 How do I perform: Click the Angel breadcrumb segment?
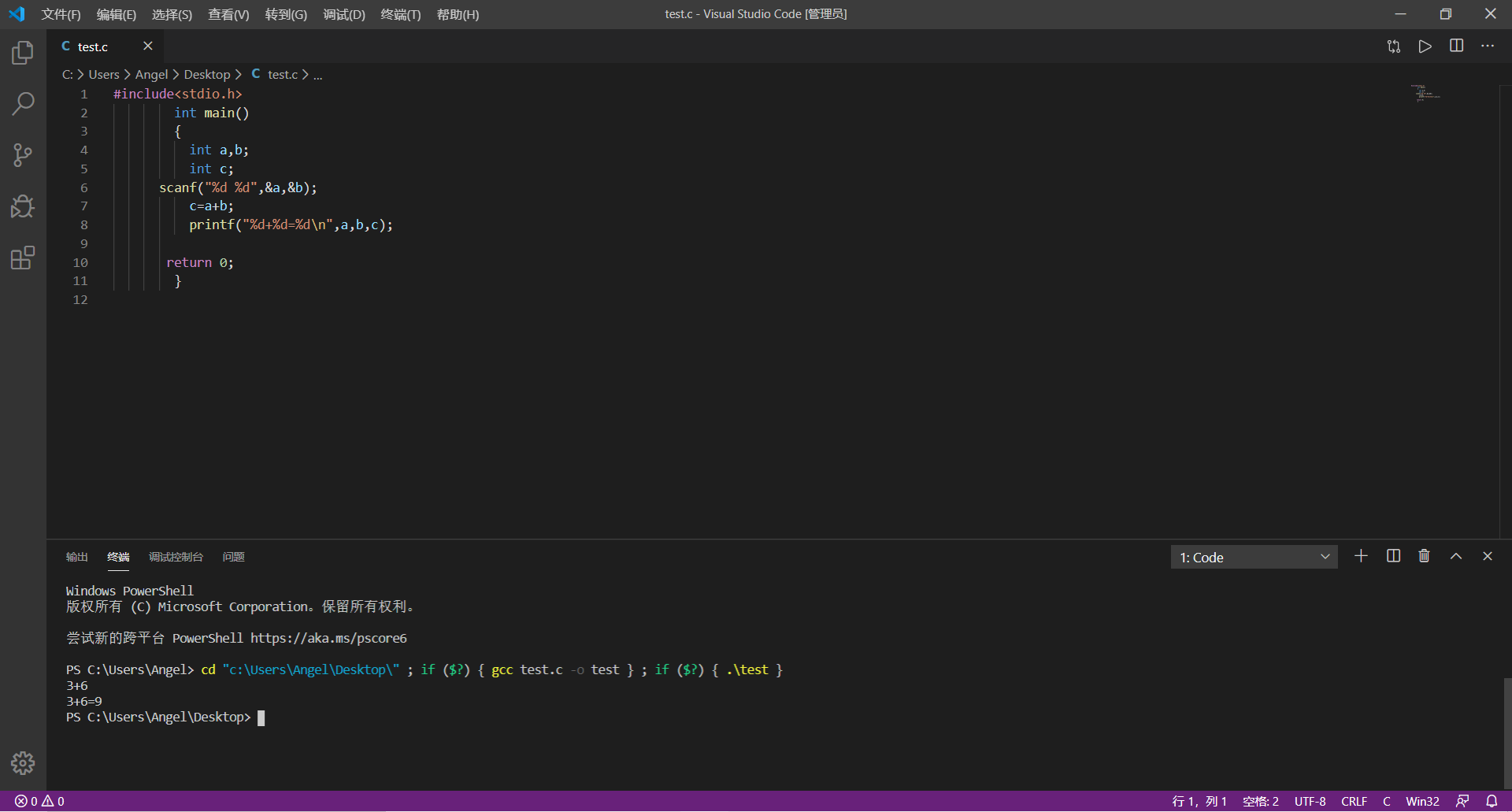coord(152,74)
